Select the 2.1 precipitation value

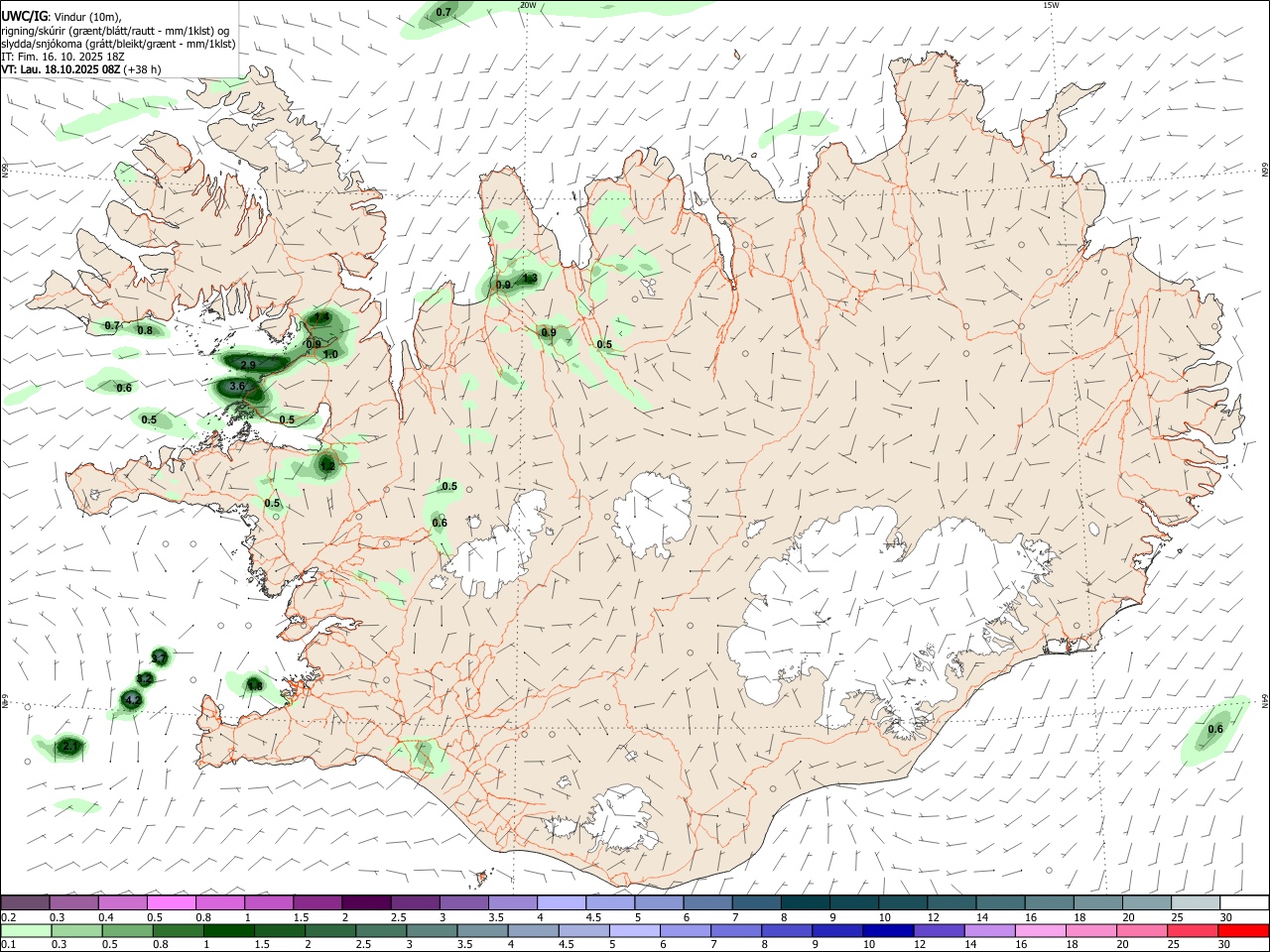point(69,746)
